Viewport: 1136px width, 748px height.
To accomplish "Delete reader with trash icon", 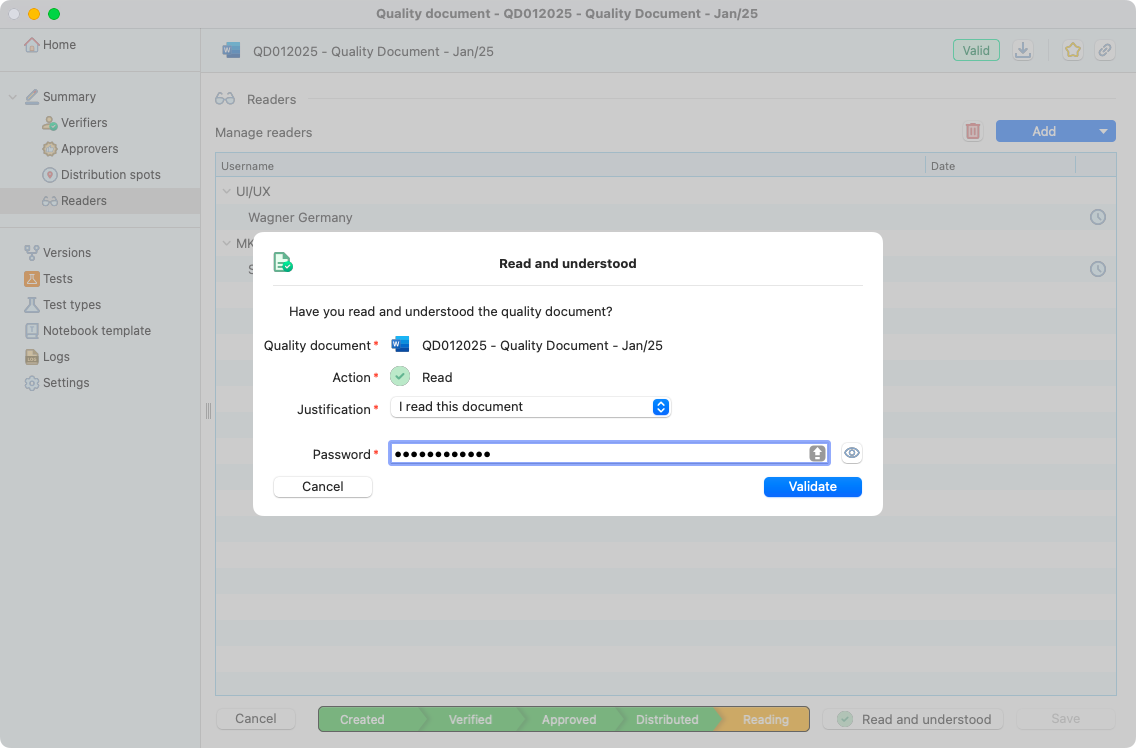I will pyautogui.click(x=972, y=131).
